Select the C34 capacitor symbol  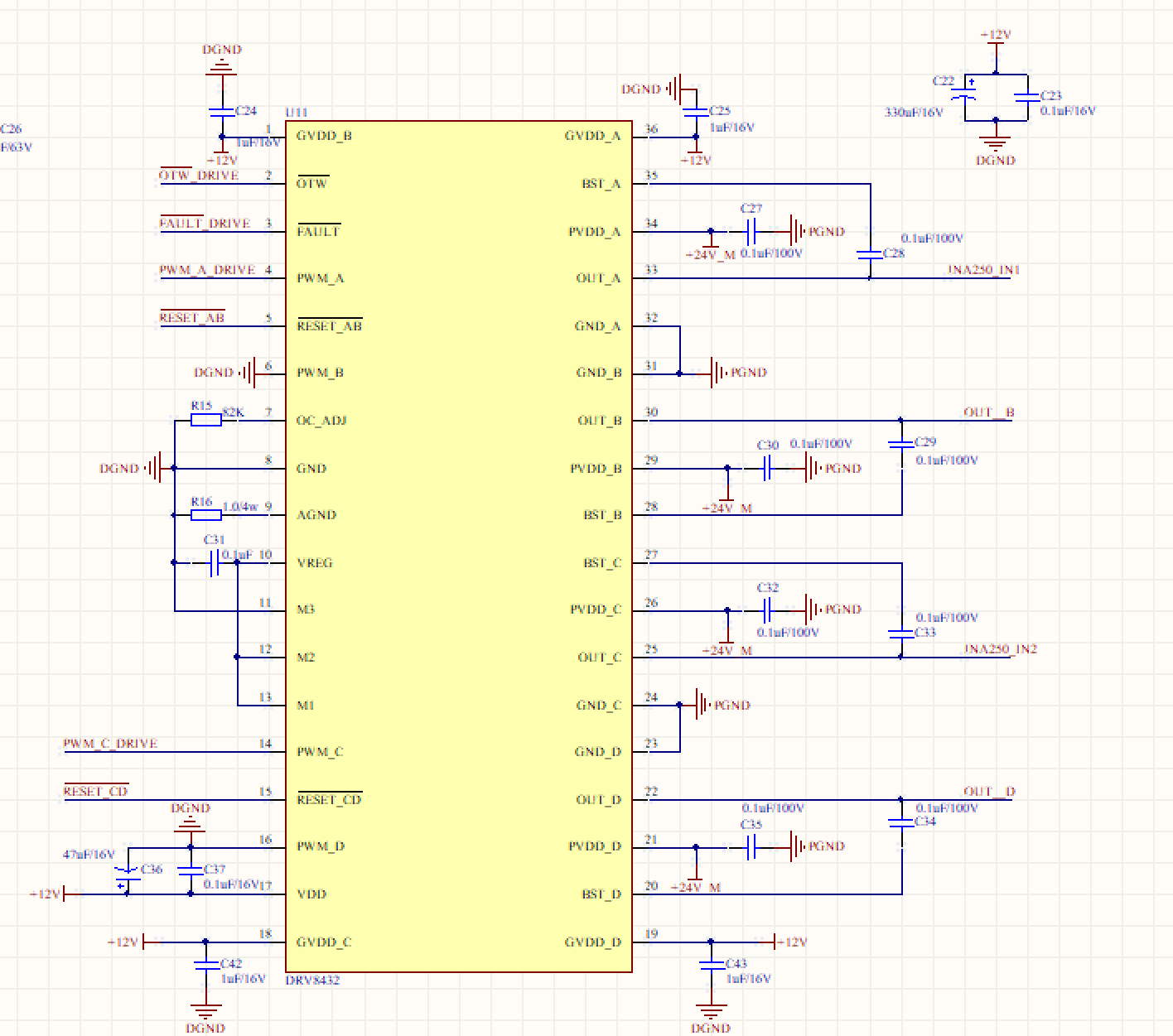[x=901, y=822]
